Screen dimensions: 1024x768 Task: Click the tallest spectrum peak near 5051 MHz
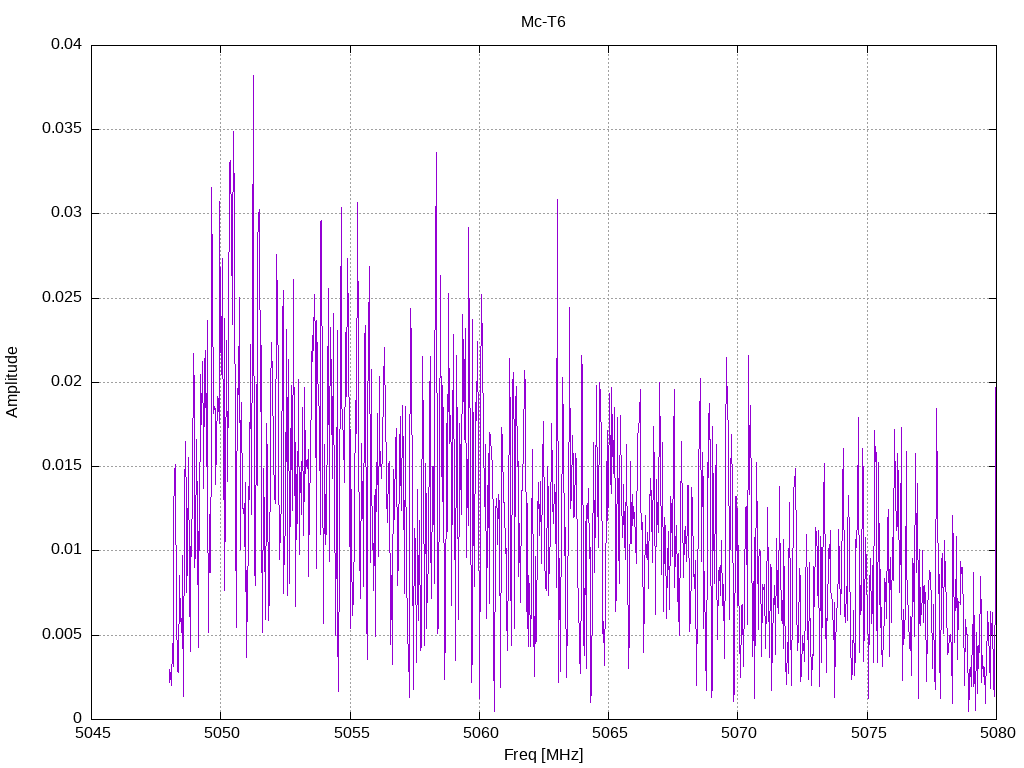tap(253, 76)
